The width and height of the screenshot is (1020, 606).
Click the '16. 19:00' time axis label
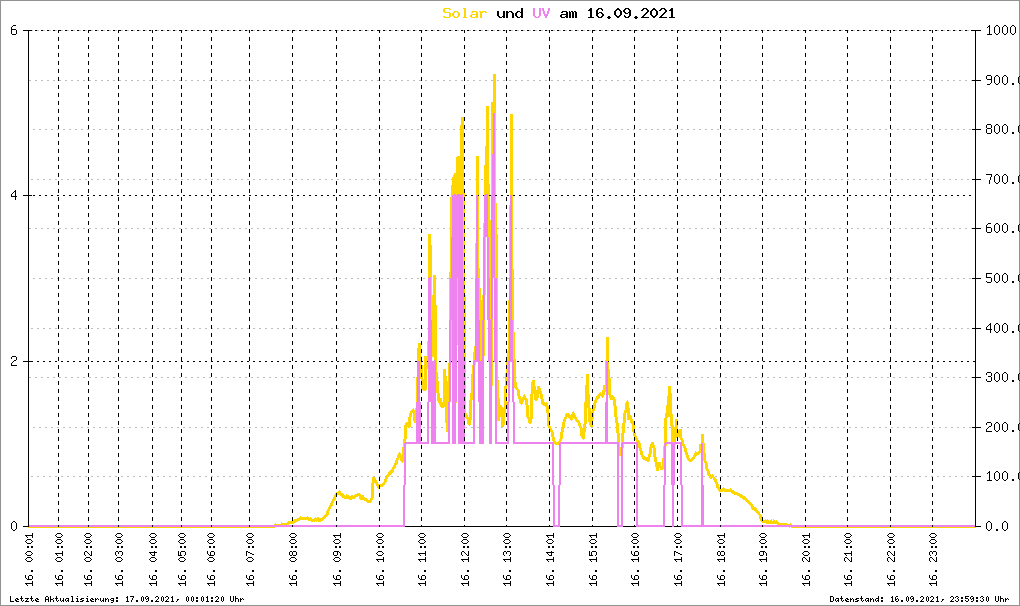tap(764, 559)
